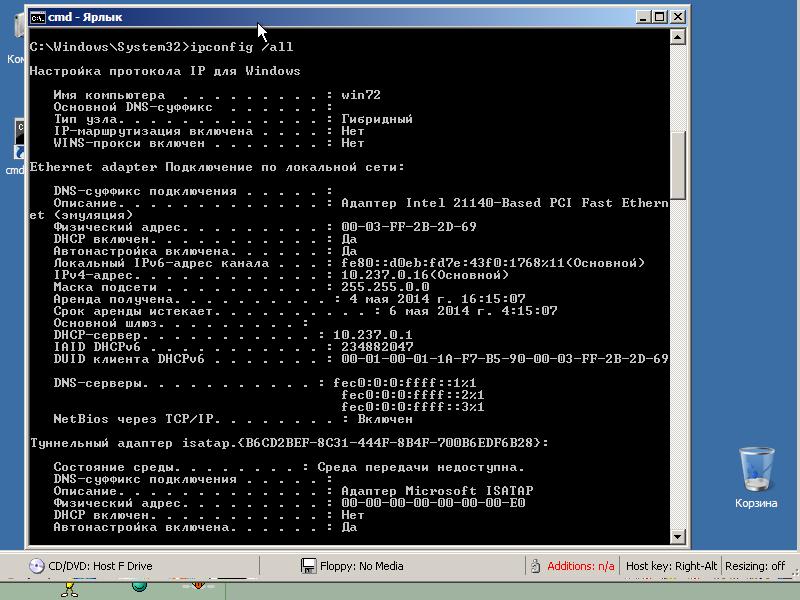This screenshot has width=800, height=600.
Task: Click the IAID DHCPv6 value '234882047'
Action: (x=377, y=347)
